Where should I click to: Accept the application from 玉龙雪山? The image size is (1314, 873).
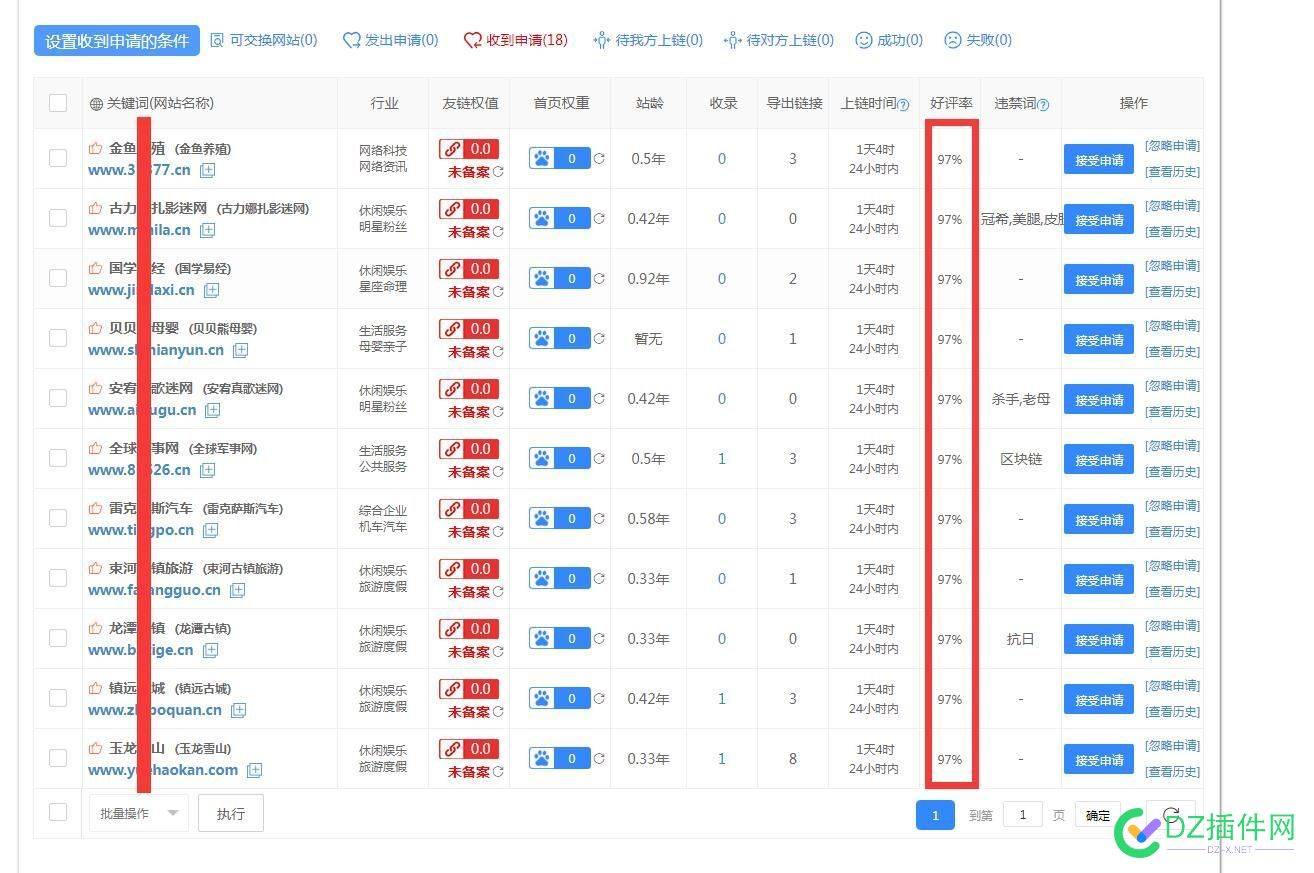[1099, 759]
